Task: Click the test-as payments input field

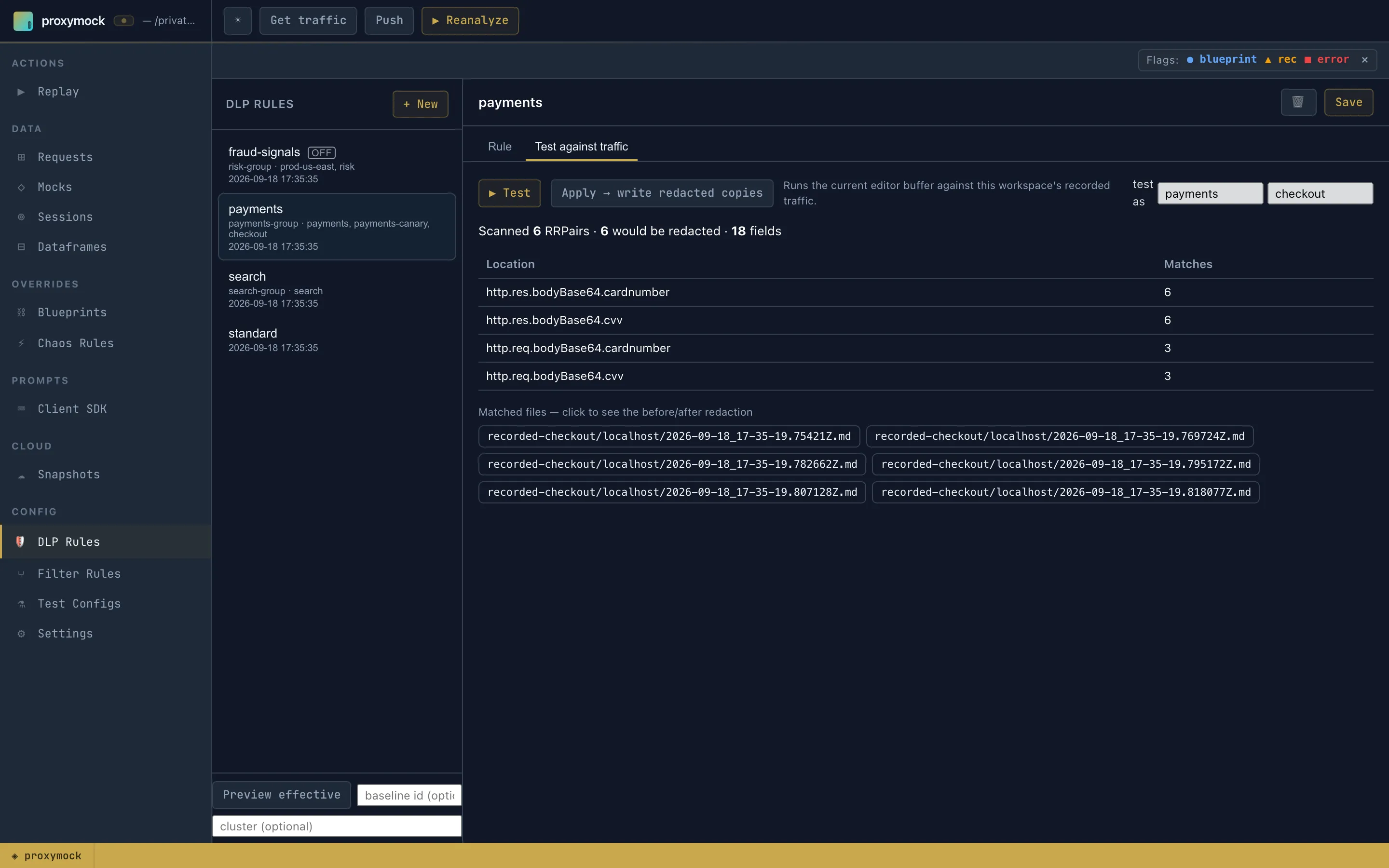Action: coord(1210,193)
